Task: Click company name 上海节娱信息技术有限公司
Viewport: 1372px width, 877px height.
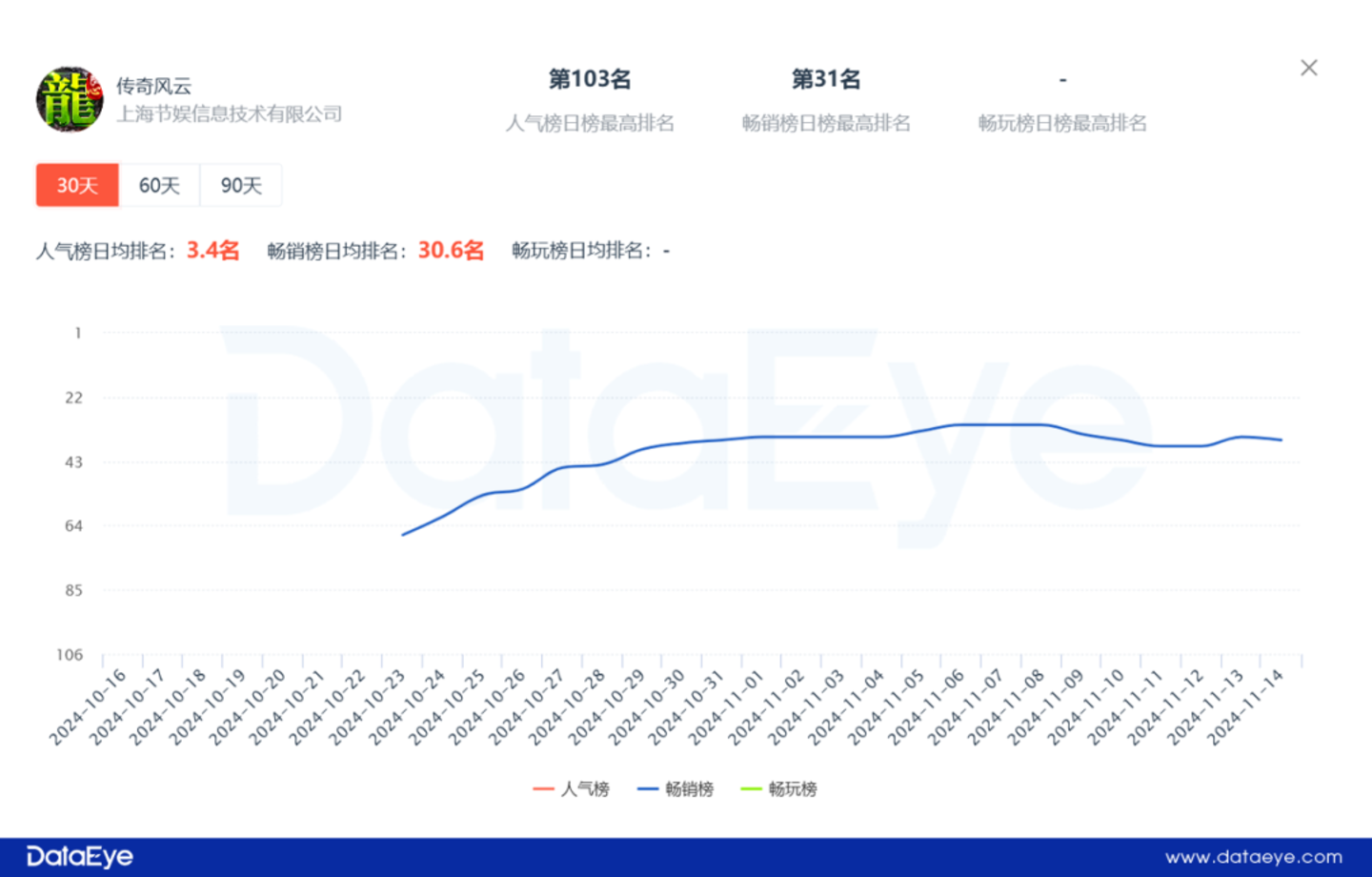Action: pyautogui.click(x=229, y=114)
